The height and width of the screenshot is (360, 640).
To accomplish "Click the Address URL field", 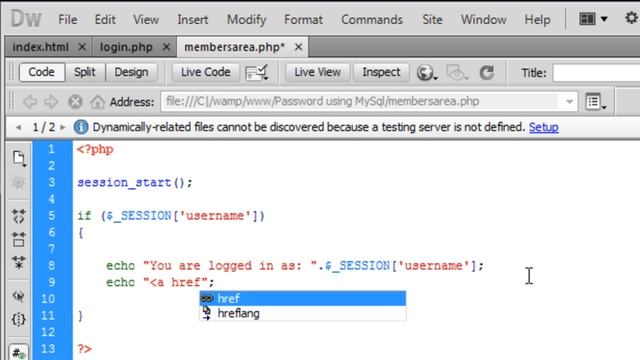I will point(361,102).
